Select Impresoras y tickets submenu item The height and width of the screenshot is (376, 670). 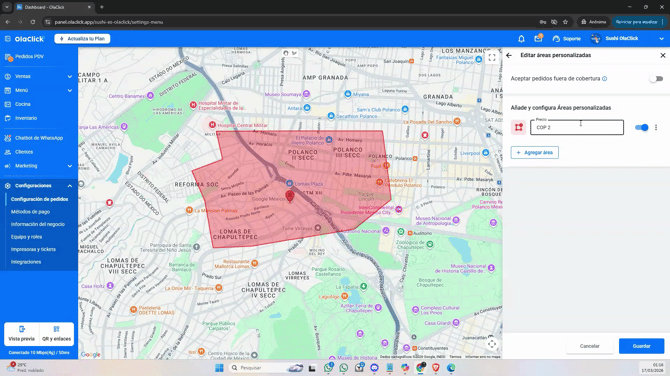pos(33,250)
